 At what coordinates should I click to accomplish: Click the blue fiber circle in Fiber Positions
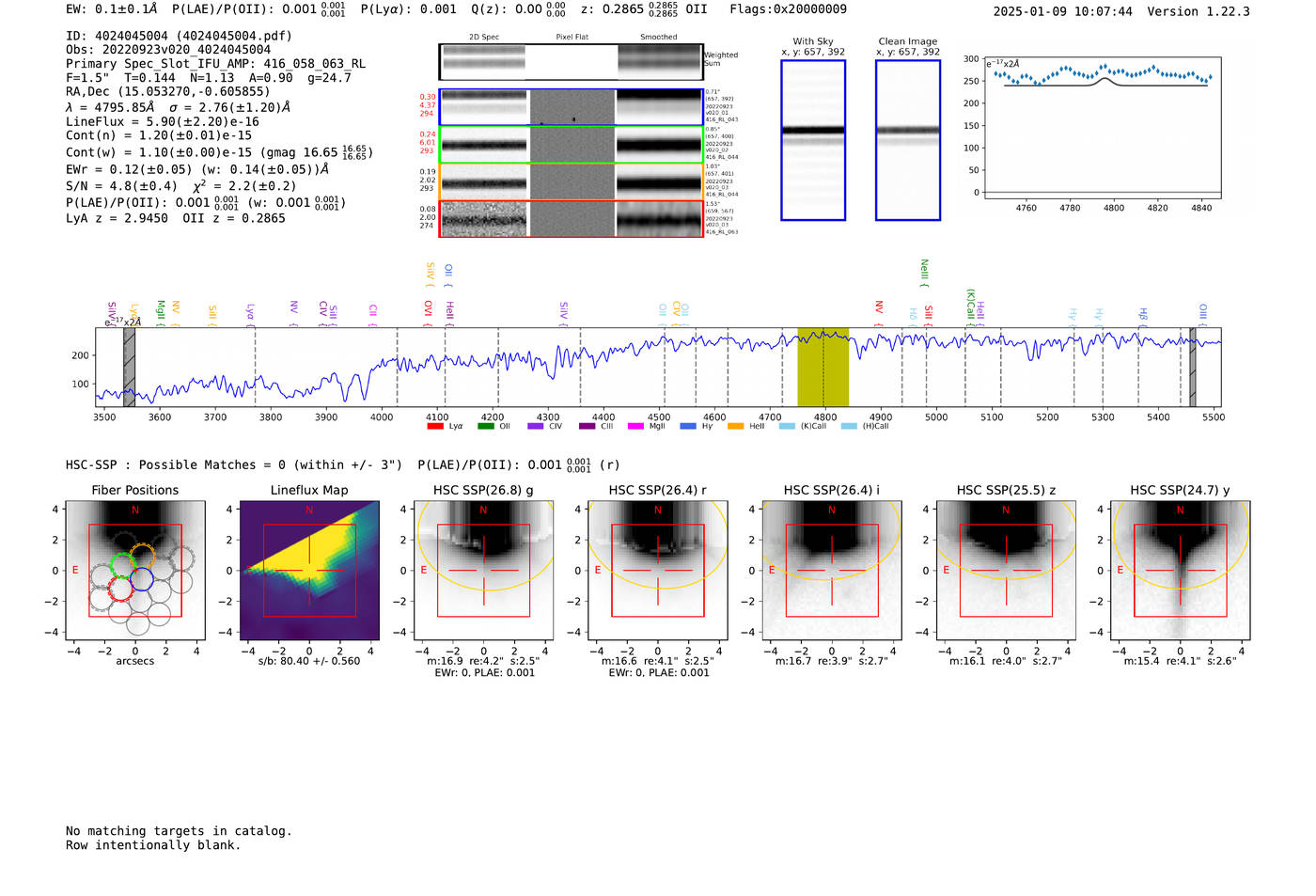[x=141, y=579]
